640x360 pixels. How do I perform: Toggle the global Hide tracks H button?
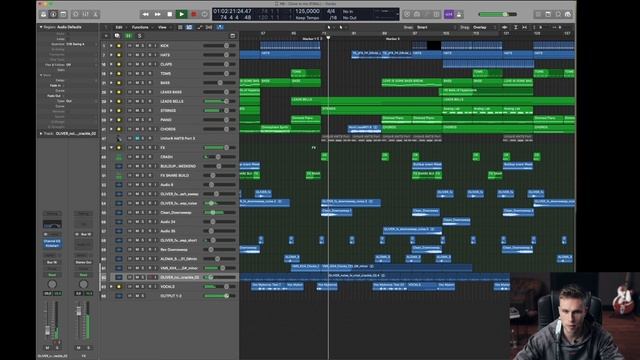click(128, 36)
